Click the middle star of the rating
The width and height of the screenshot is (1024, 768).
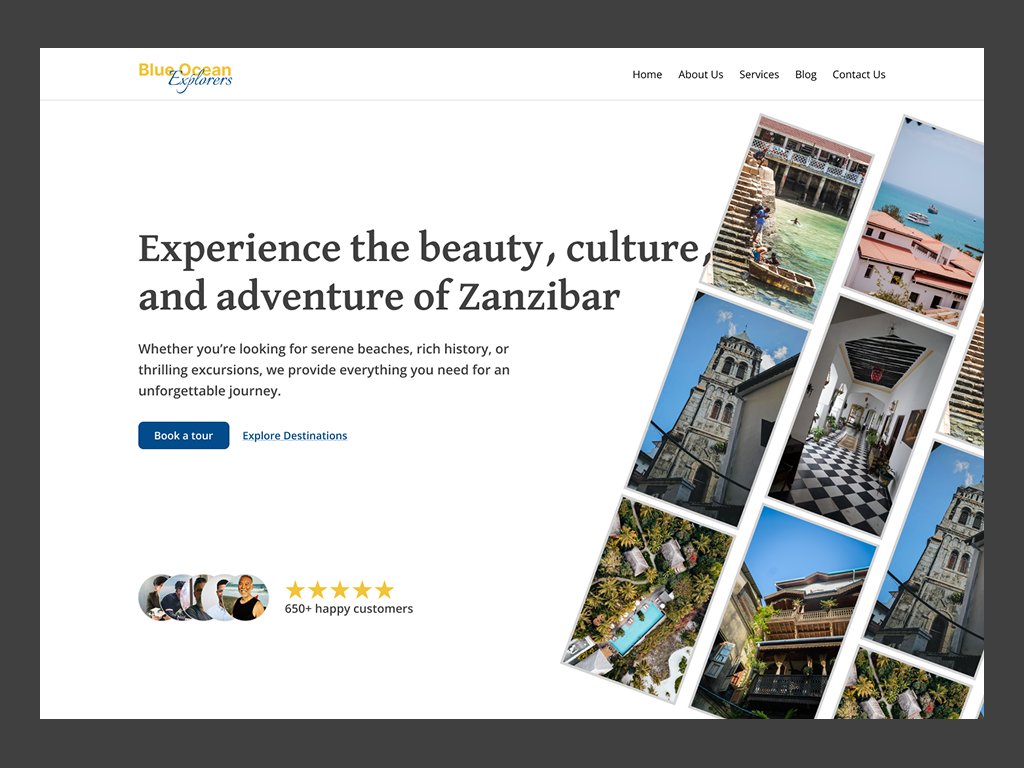tap(340, 590)
